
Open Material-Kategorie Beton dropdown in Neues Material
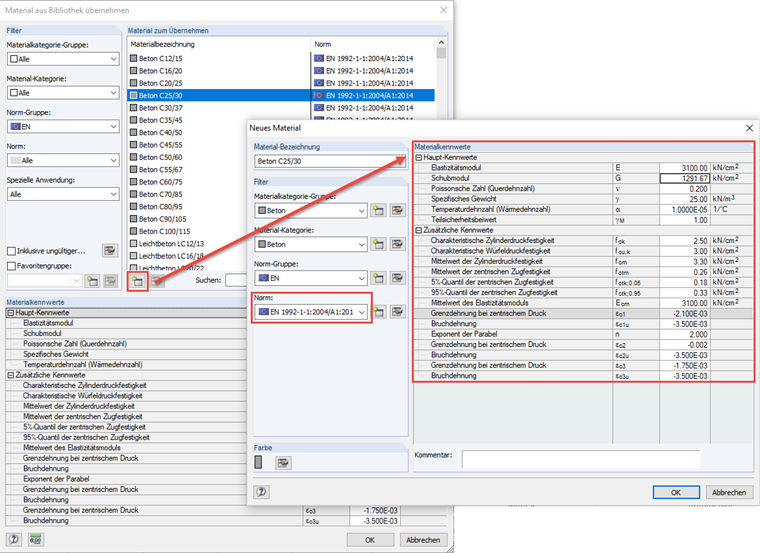311,244
